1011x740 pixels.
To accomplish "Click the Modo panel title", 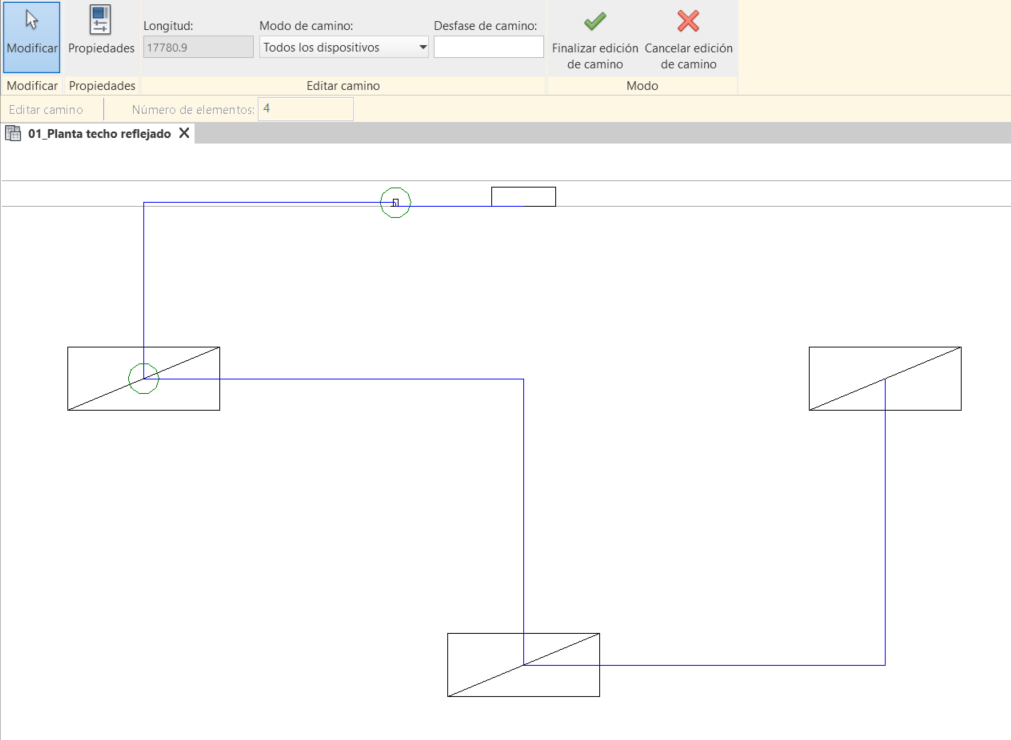I will 642,86.
